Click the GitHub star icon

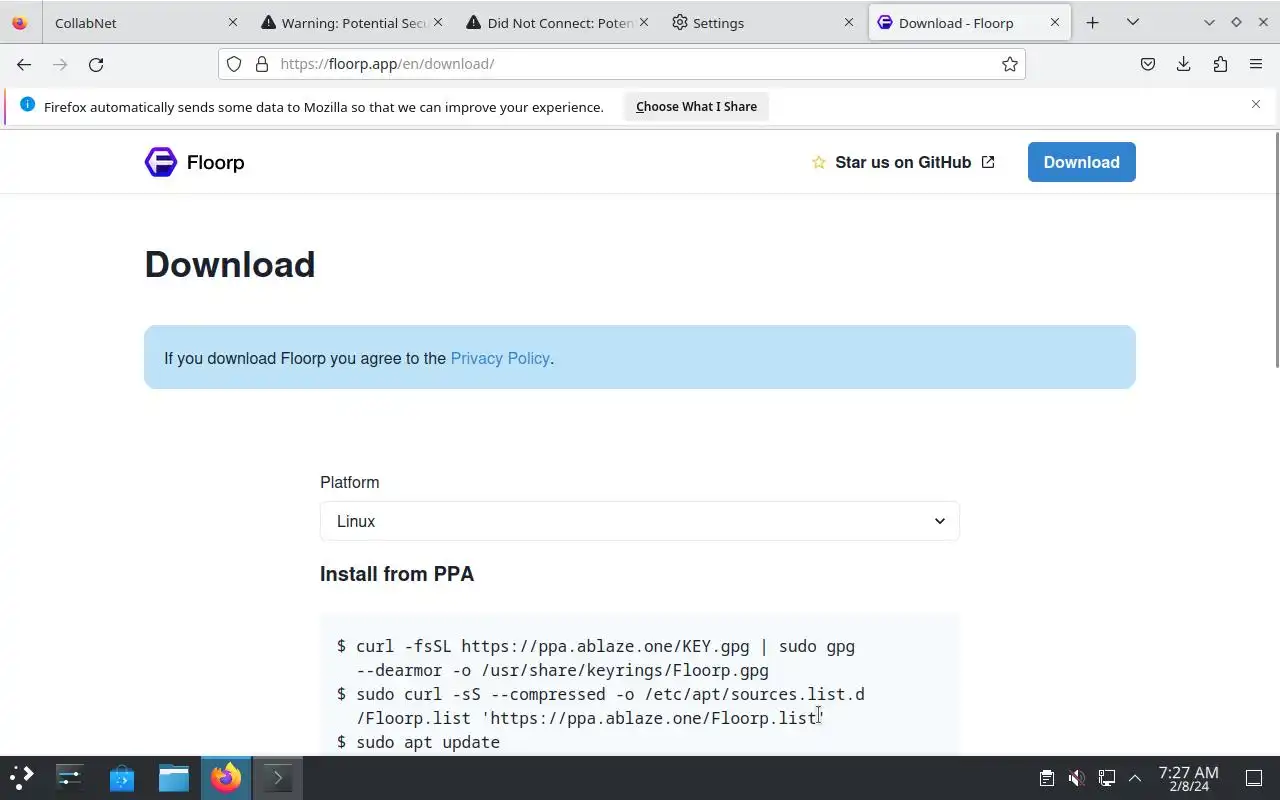[819, 162]
